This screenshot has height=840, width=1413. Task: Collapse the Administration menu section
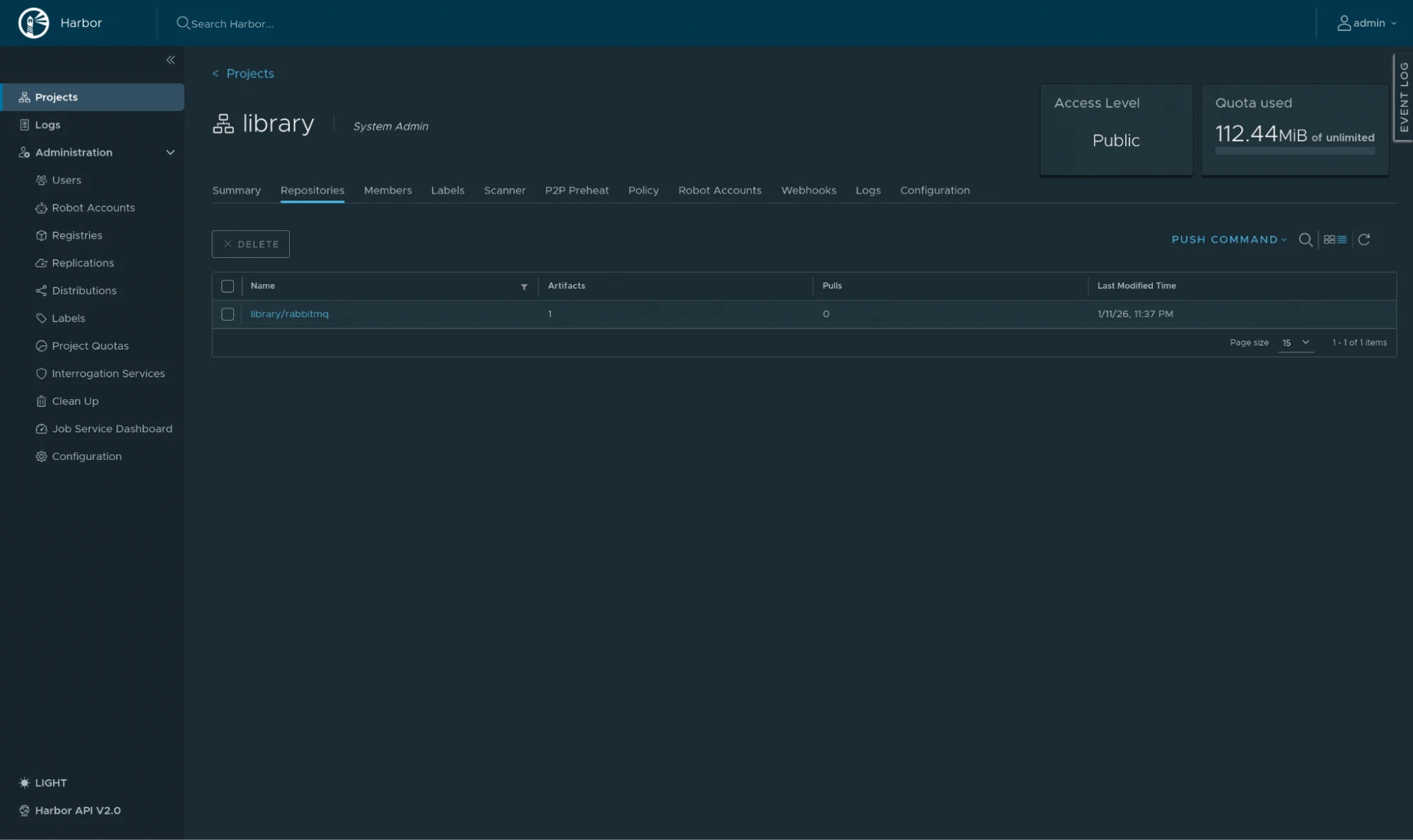click(x=170, y=153)
